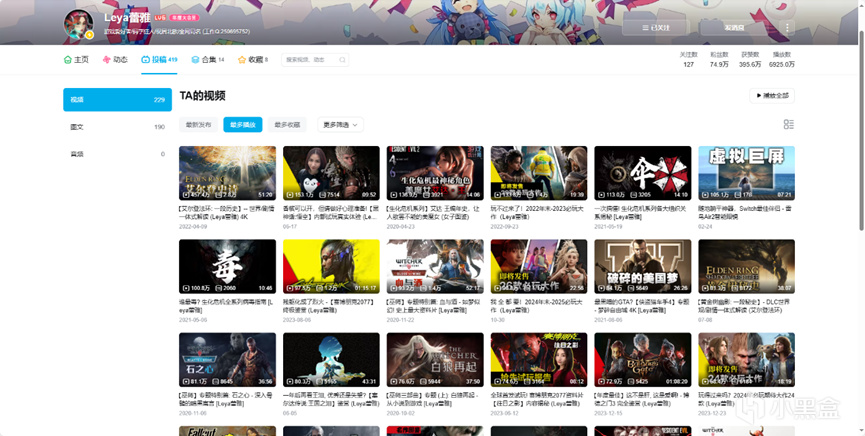
Task: Open the 19:39 video thumbnail
Action: 538,173
